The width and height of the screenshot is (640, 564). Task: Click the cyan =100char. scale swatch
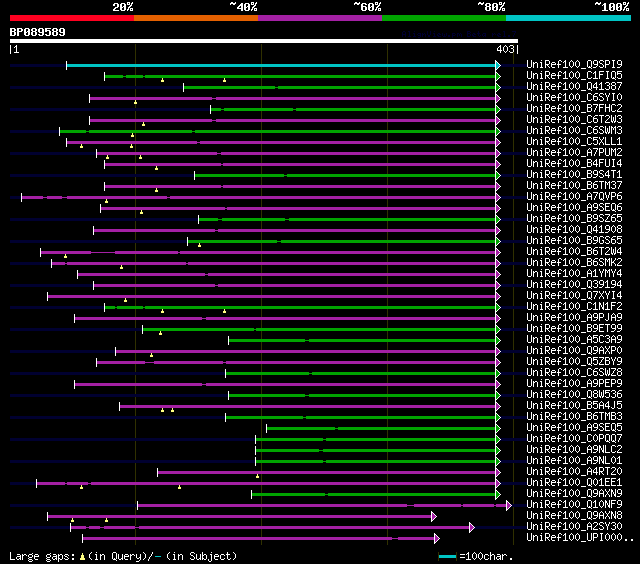(447, 556)
